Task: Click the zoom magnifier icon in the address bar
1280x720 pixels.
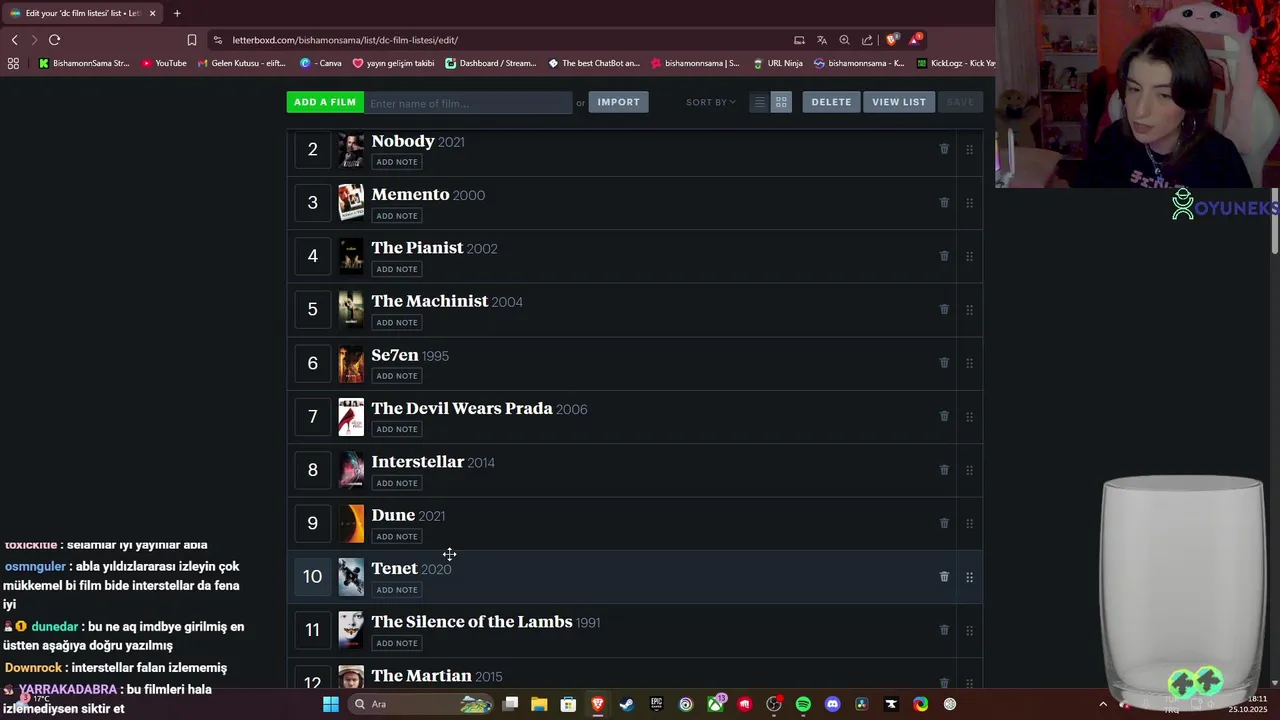Action: click(x=844, y=40)
